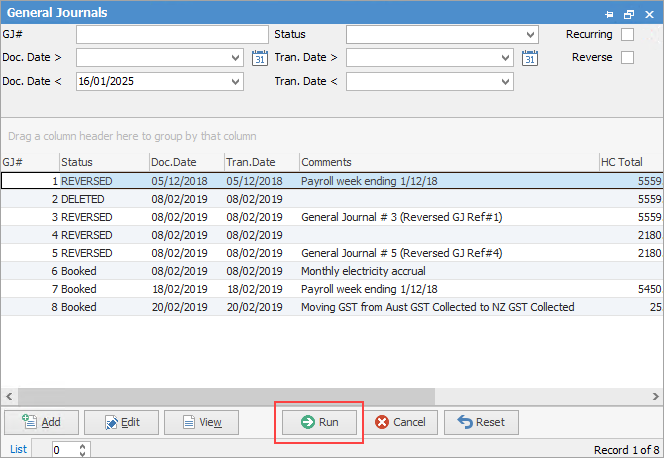Open calendar icon beside Tran. Date > field
This screenshot has width=664, height=458.
pos(530,58)
